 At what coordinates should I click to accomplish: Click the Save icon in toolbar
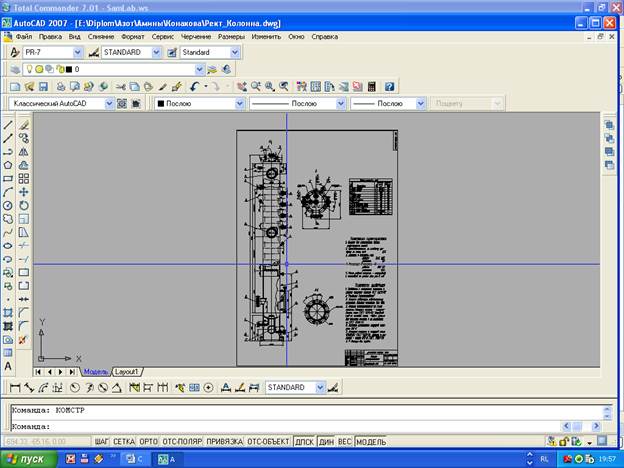[x=44, y=87]
